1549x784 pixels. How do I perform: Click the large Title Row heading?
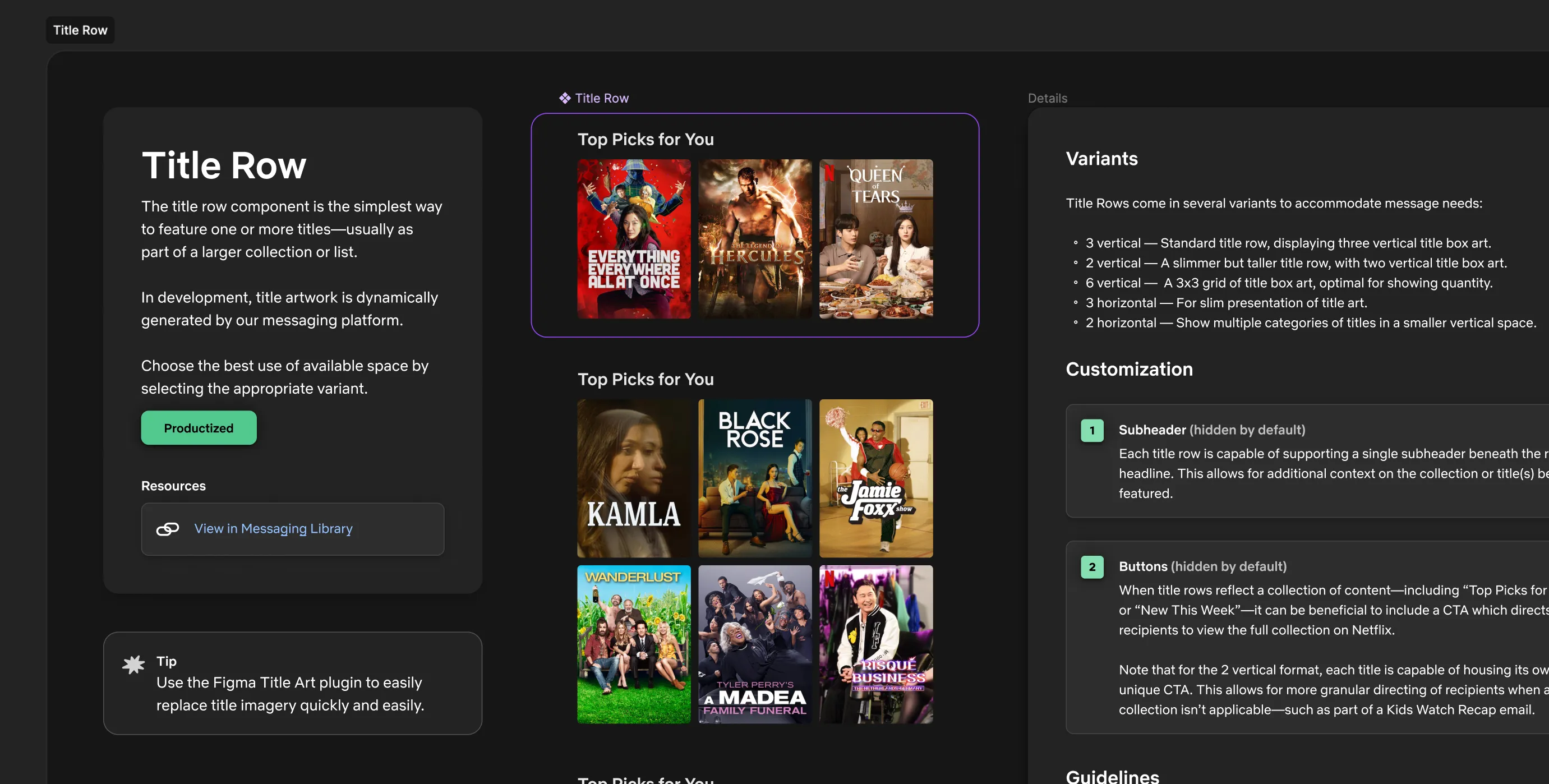(x=224, y=165)
